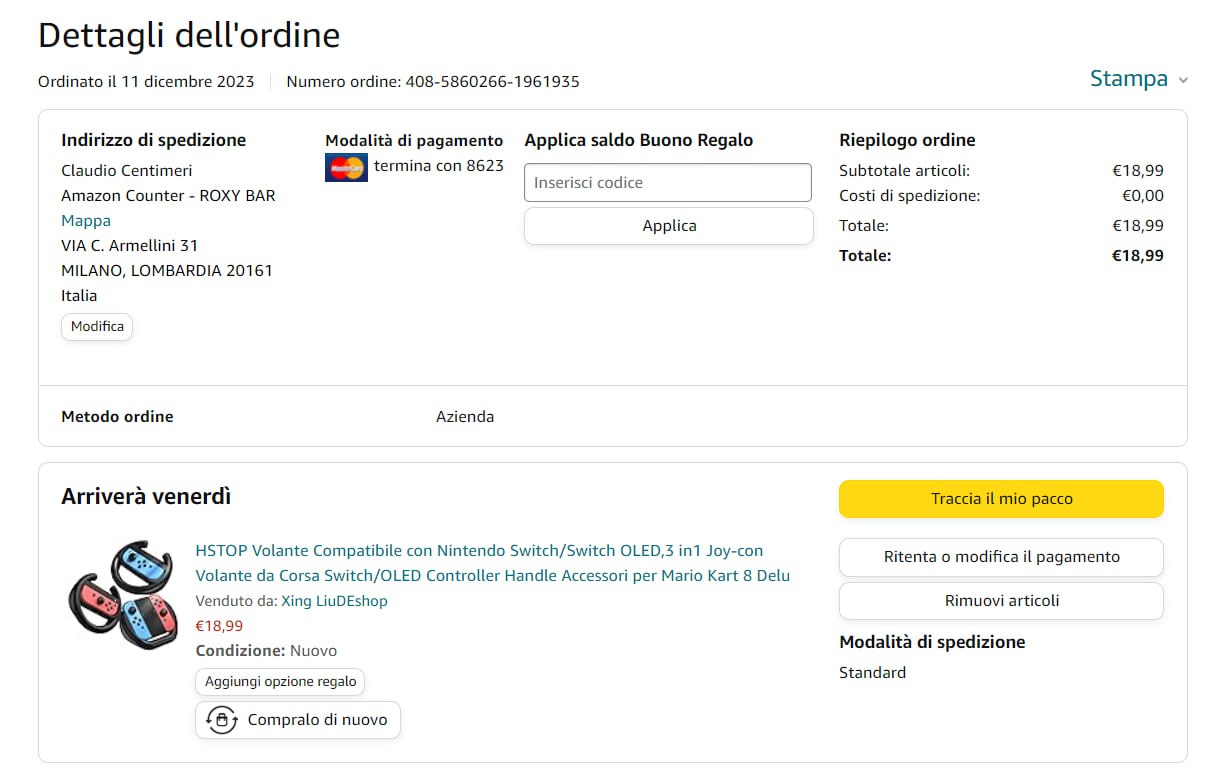
Task: Click the circular arrows buy-again icon
Action: (221, 720)
